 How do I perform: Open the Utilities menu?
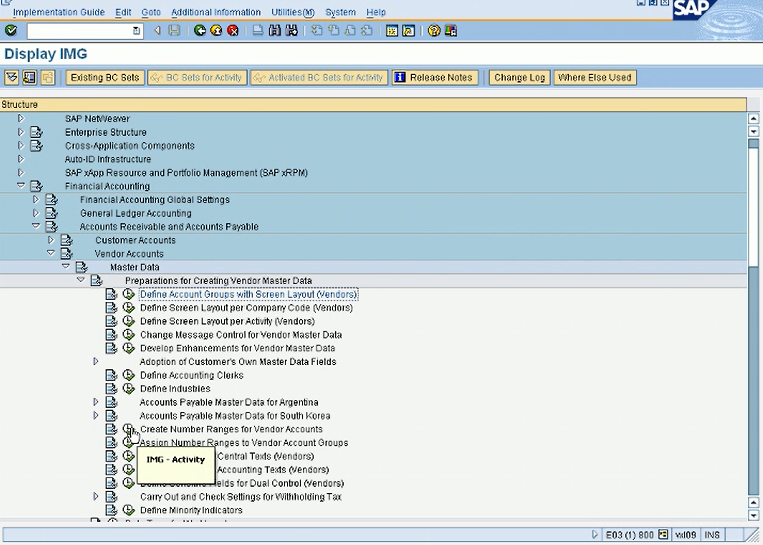pos(293,12)
